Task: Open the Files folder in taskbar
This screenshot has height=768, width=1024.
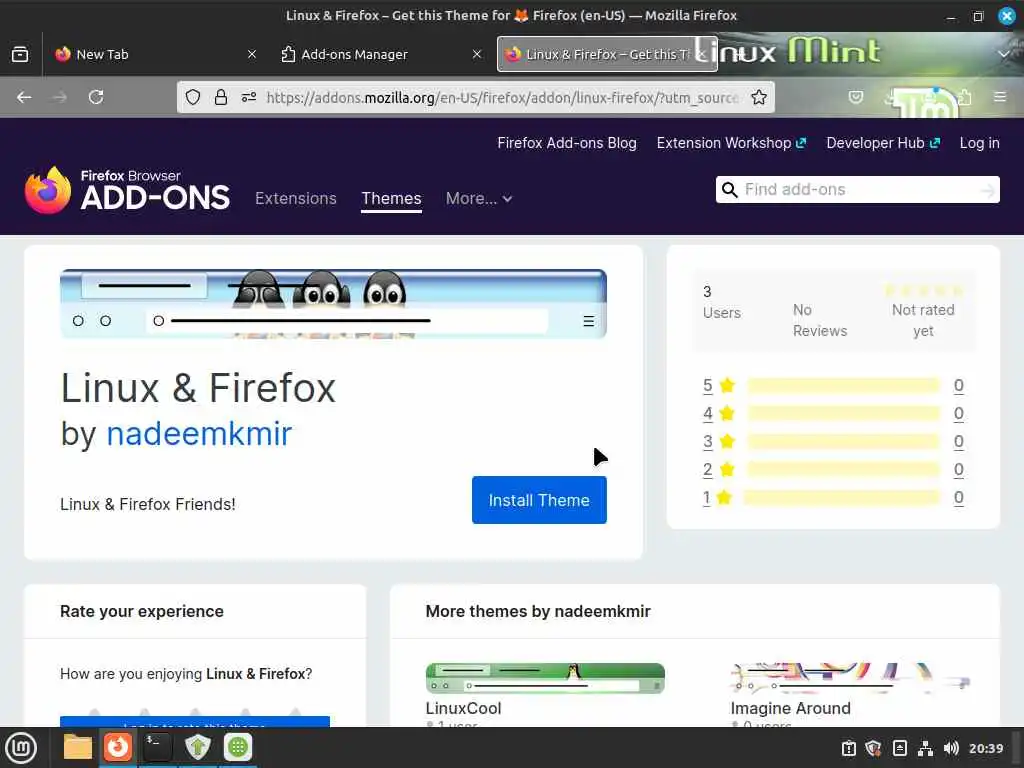Action: click(x=78, y=747)
